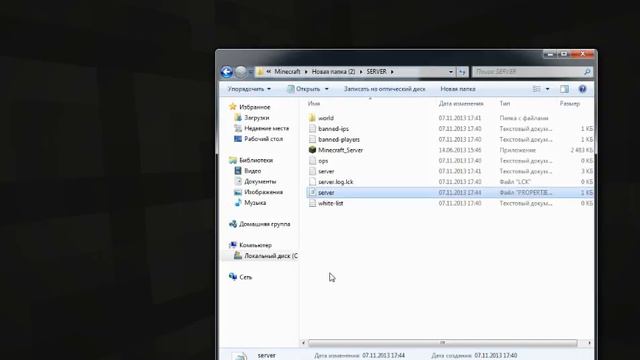Select the Minecraft breadcrumb in the address bar
Screen dimensions: 640x360
[287, 72]
